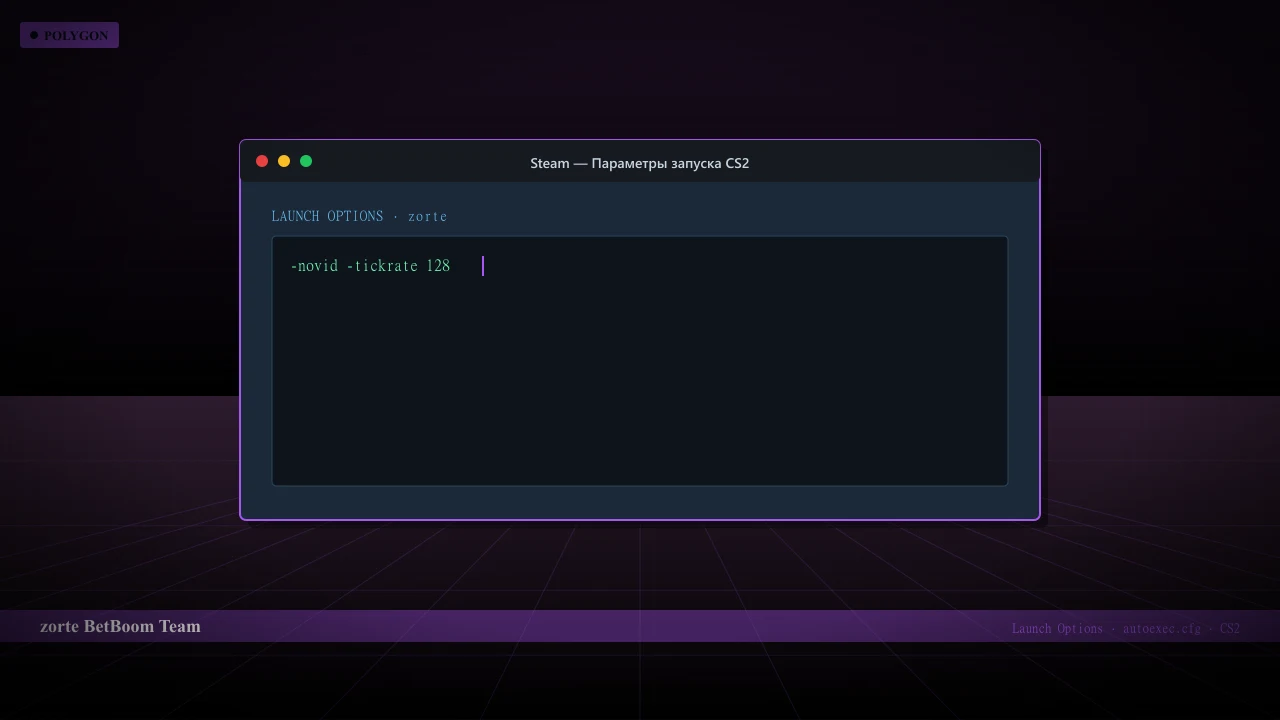Click the 'LAUNCH OPTIONS · zorte' label
The image size is (1280, 720).
pos(359,216)
